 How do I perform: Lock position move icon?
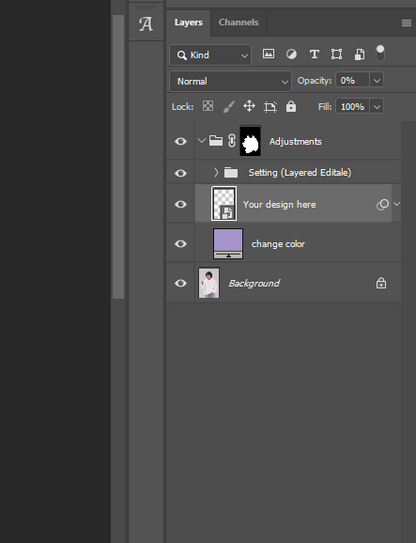[249, 106]
